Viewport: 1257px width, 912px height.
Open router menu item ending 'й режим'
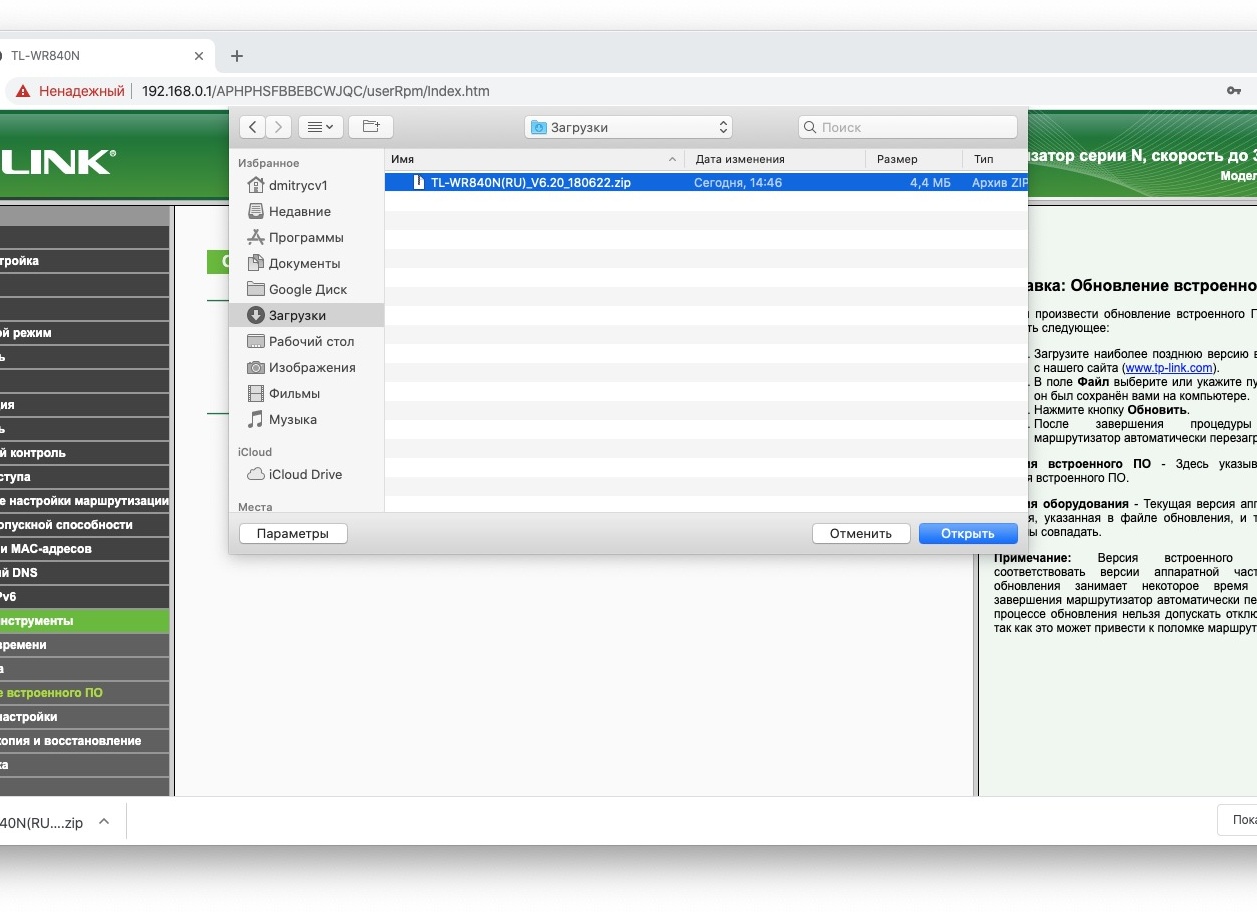(x=84, y=333)
